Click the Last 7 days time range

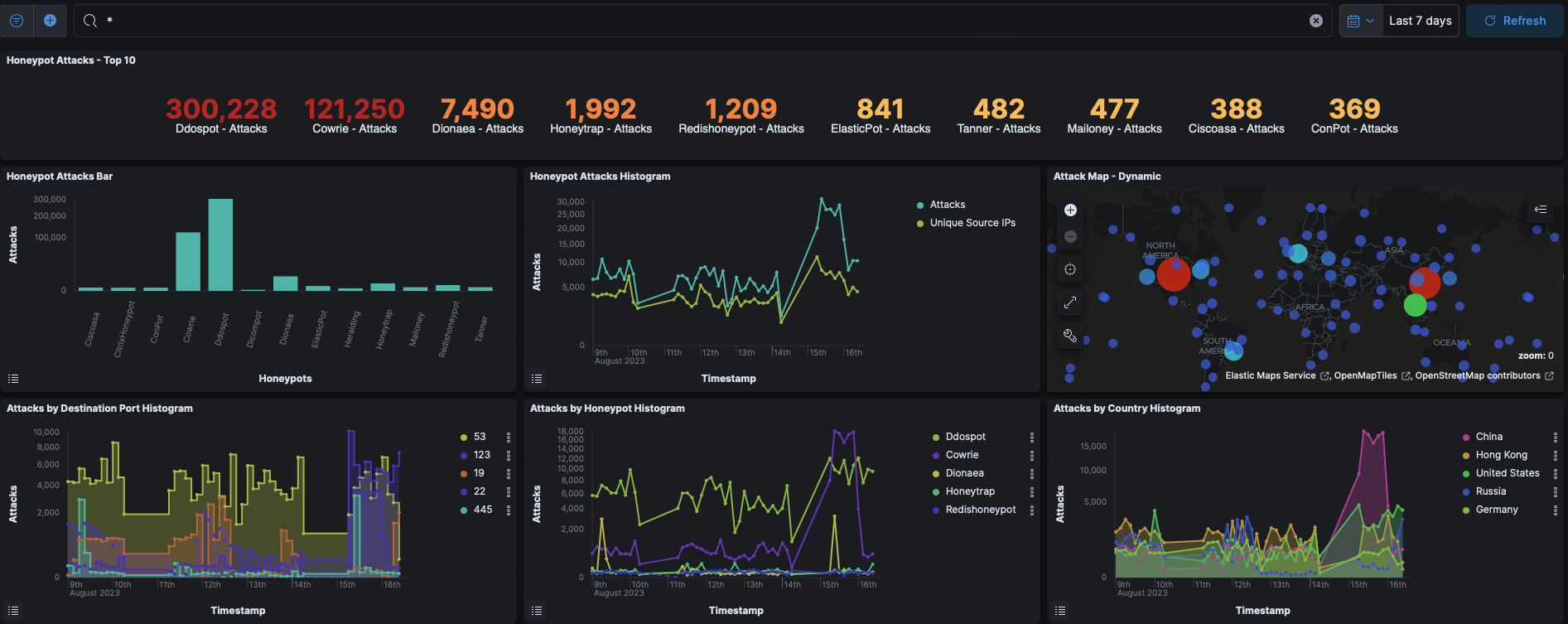[x=1421, y=21]
